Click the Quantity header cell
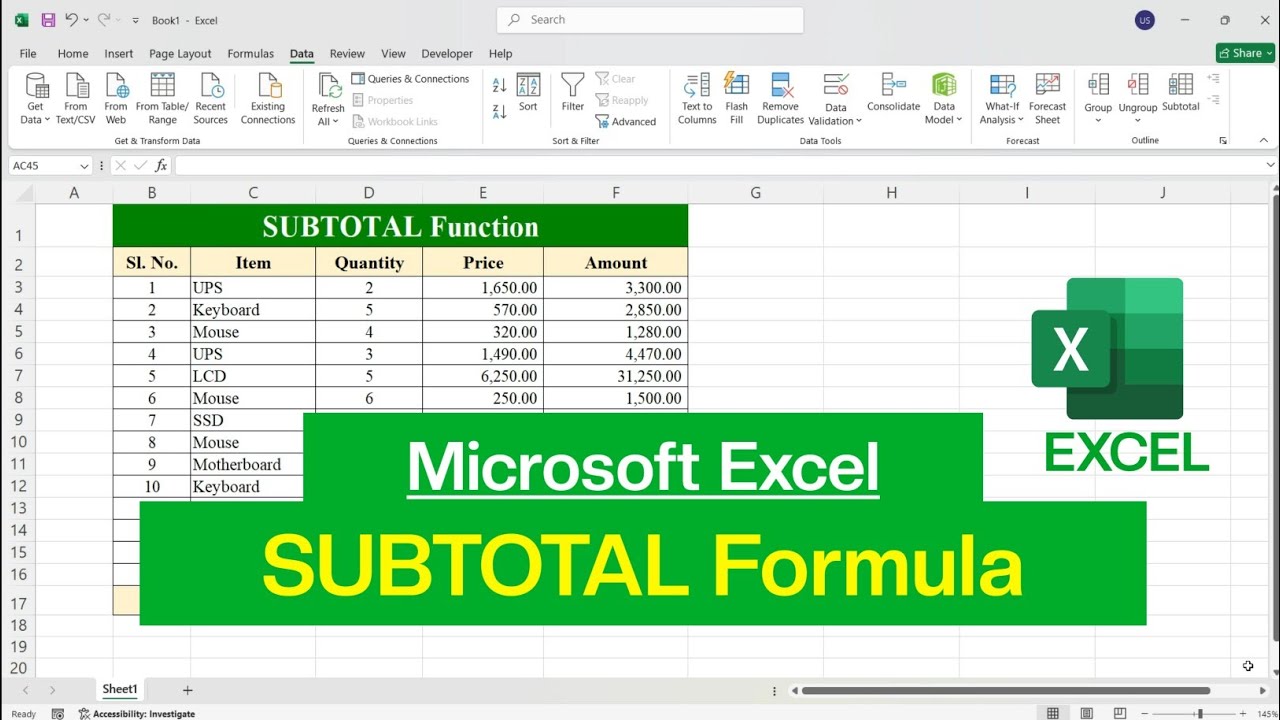 (369, 263)
